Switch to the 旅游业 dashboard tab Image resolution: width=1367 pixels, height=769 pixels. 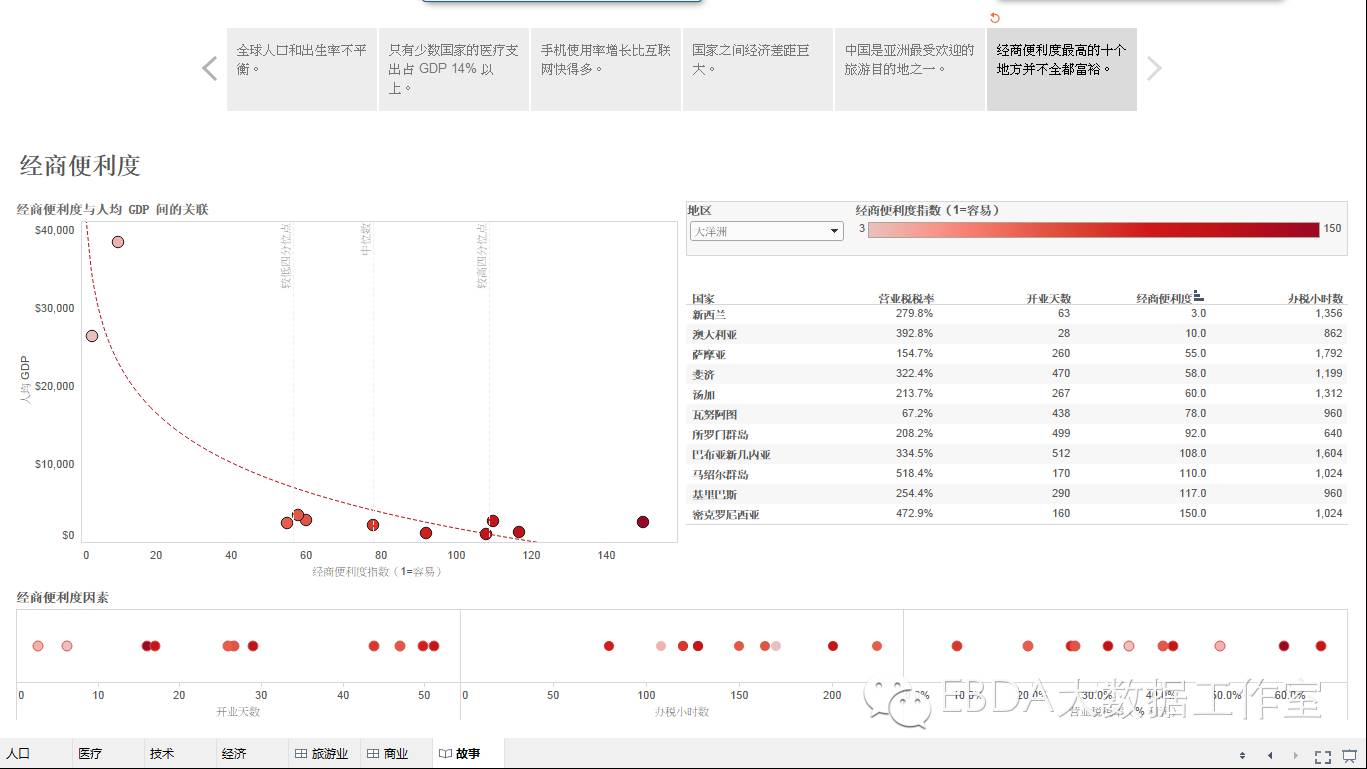320,754
